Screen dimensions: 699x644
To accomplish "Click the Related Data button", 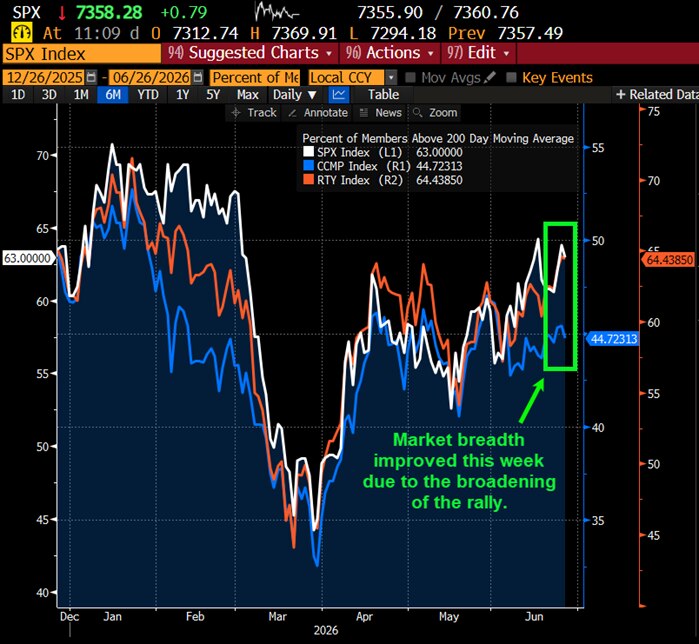I will coord(656,94).
